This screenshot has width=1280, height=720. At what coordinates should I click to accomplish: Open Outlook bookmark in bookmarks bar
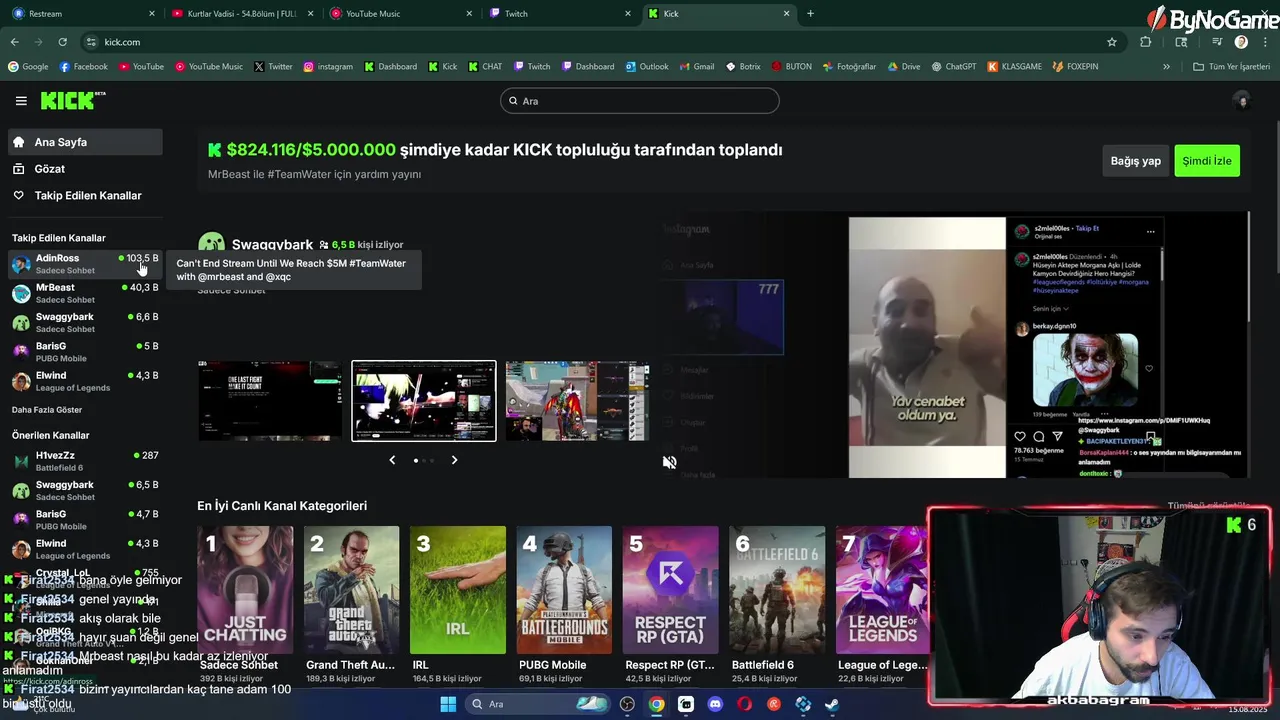tap(647, 67)
